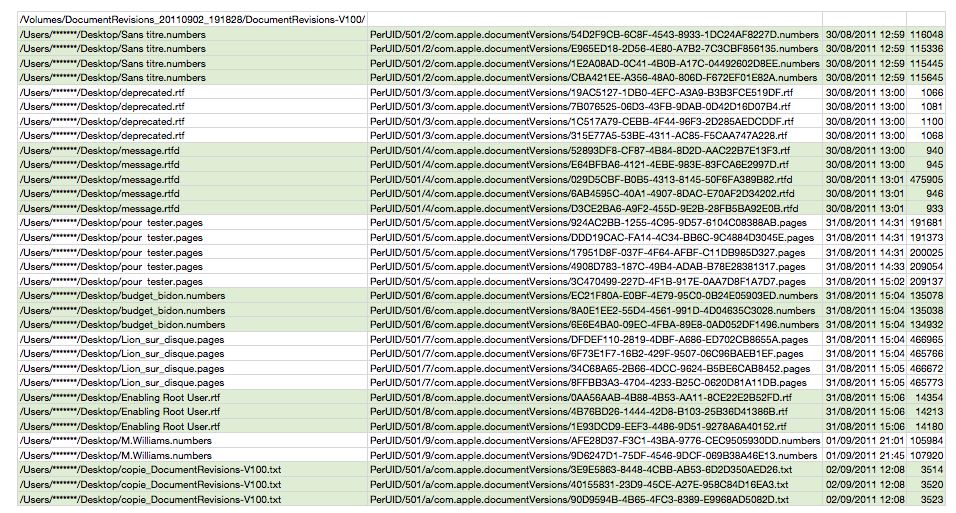Viewport: 956px width, 513px height.
Task: Click the numbers version path starting AFE28D37
Action: tap(594, 441)
